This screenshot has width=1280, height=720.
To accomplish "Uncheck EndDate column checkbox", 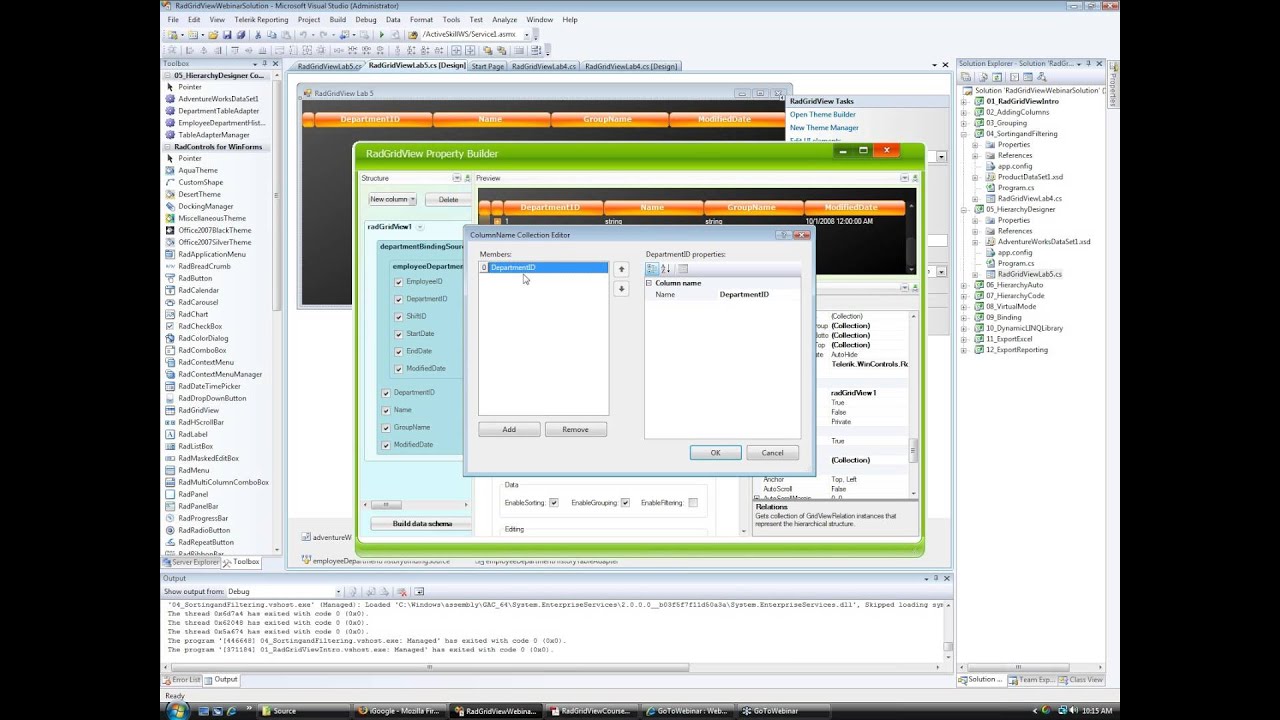I will point(399,351).
